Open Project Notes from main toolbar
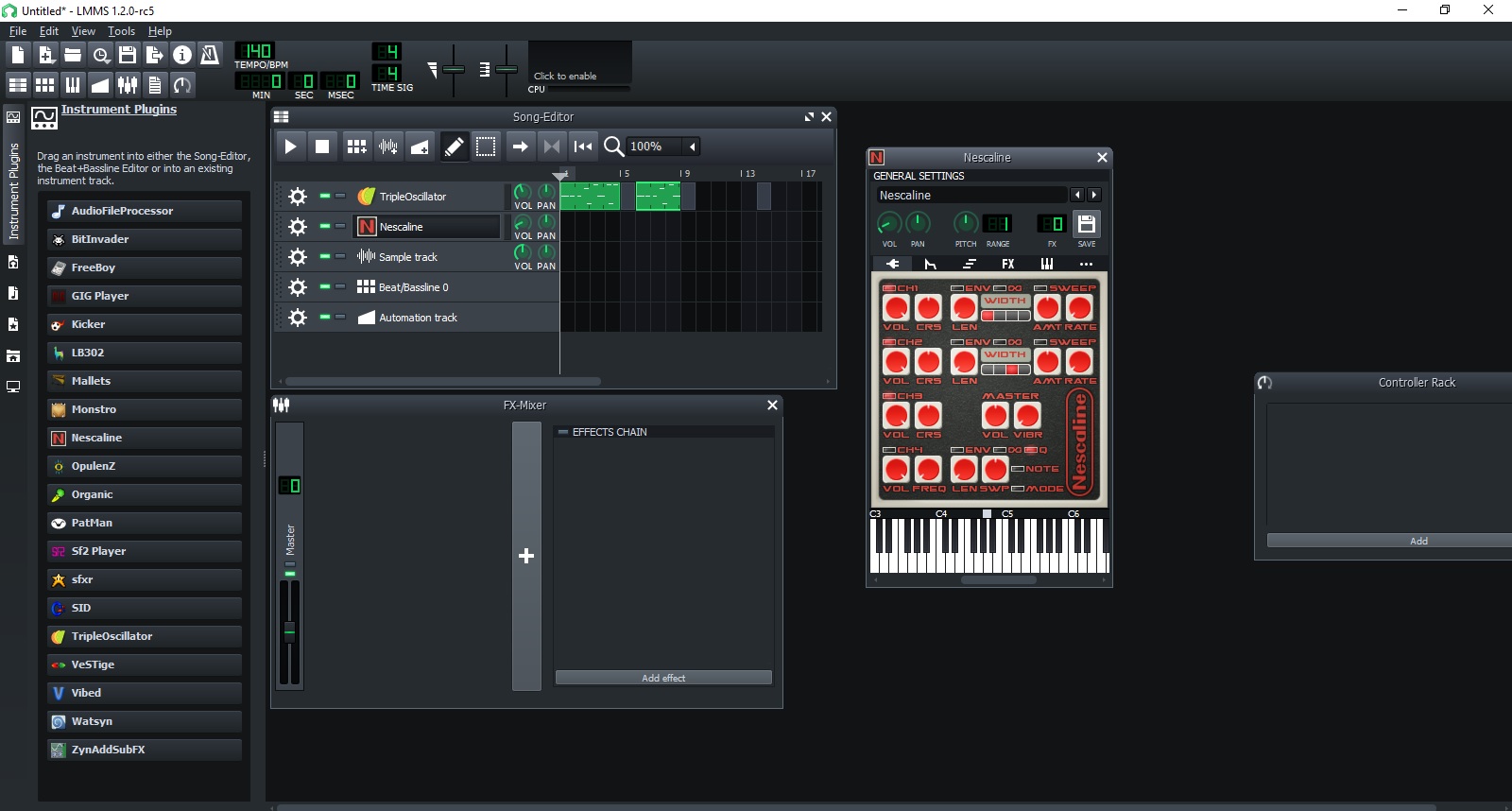Image resolution: width=1512 pixels, height=811 pixels. [x=155, y=85]
